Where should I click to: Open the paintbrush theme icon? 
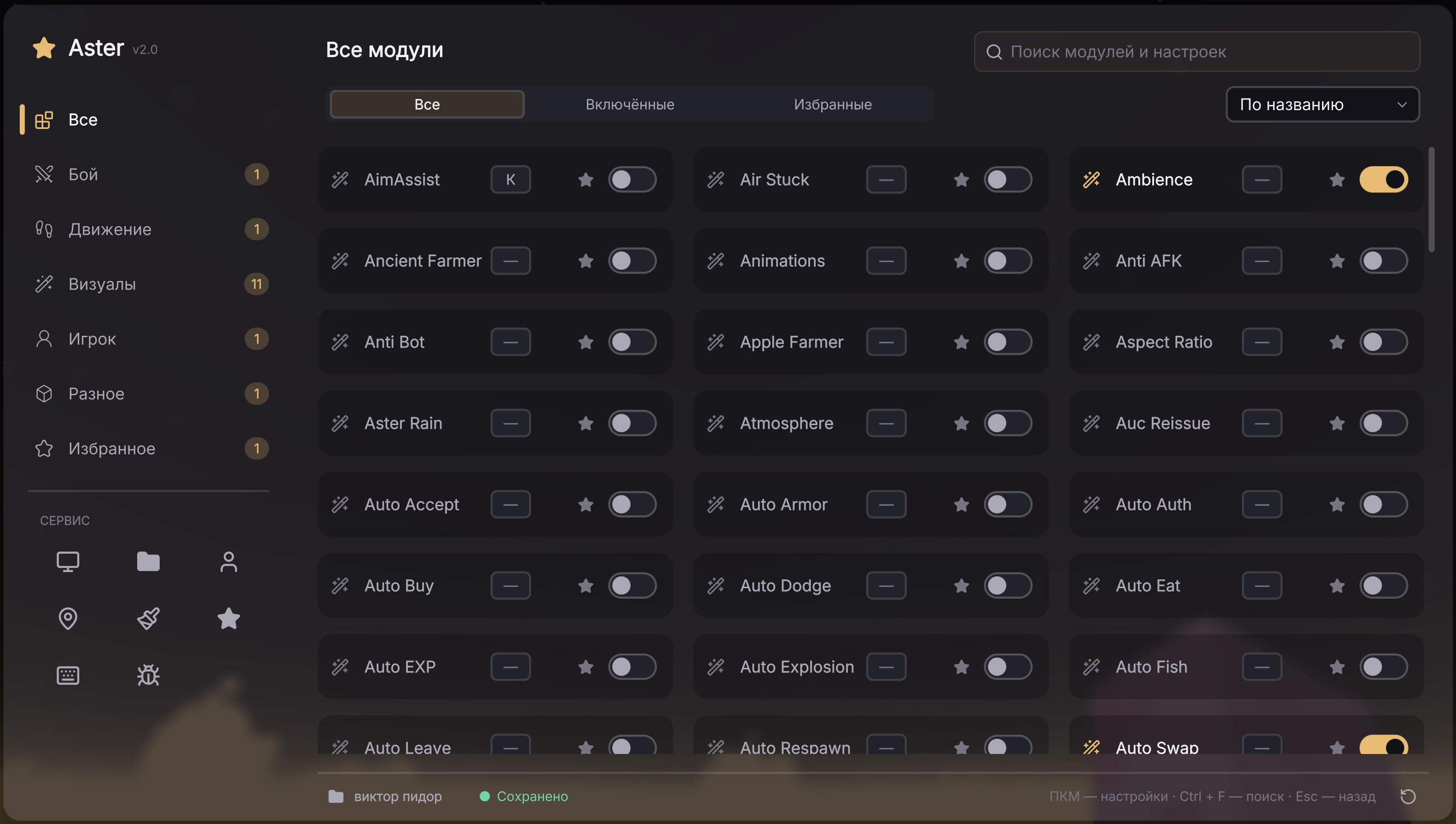point(148,618)
